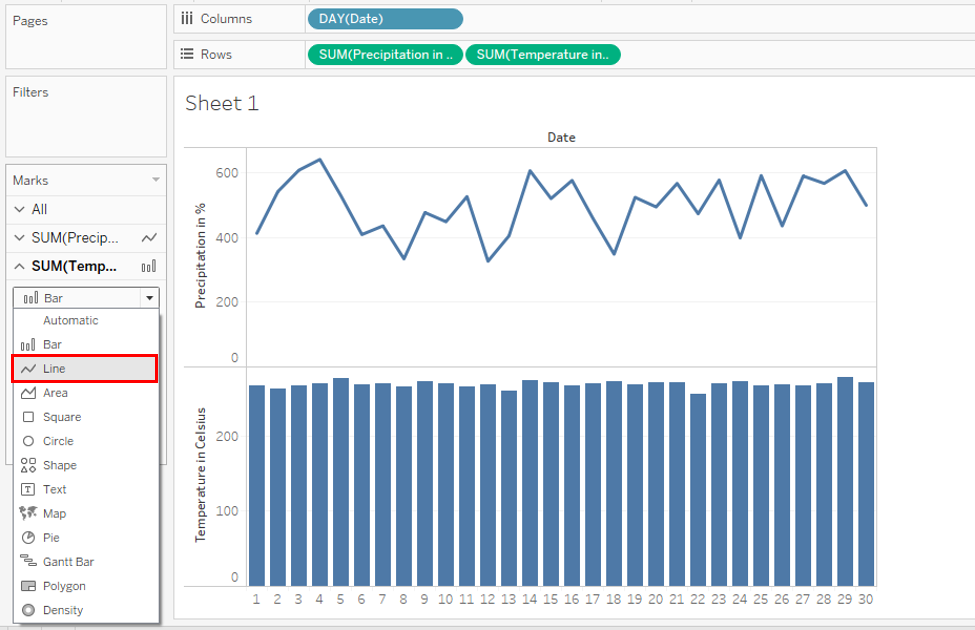Click the Sheet 1 title text
Image resolution: width=975 pixels, height=630 pixels.
(222, 103)
